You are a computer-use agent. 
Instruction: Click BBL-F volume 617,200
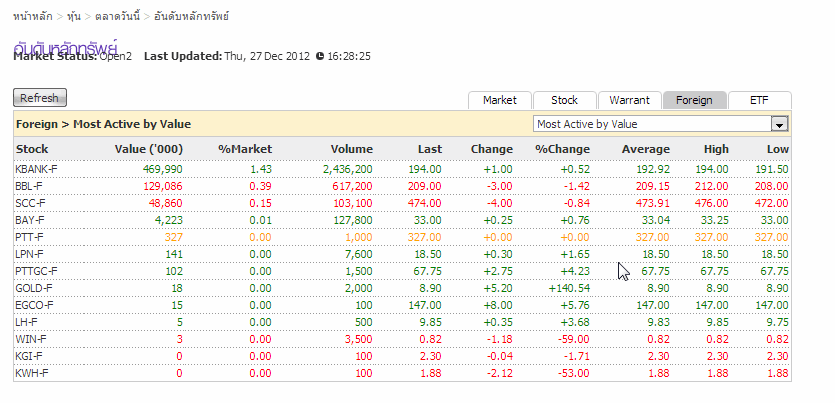[353, 186]
